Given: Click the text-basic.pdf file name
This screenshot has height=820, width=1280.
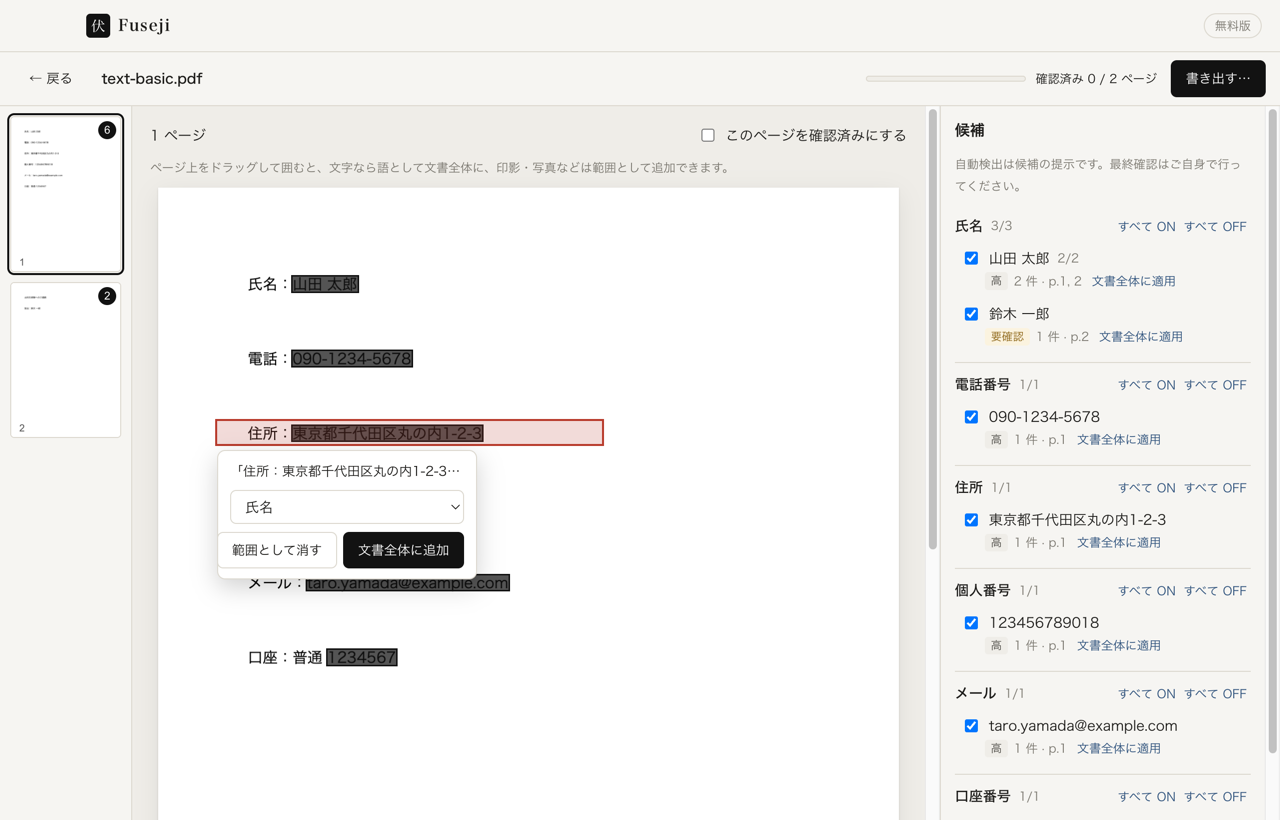Looking at the screenshot, I should [152, 78].
